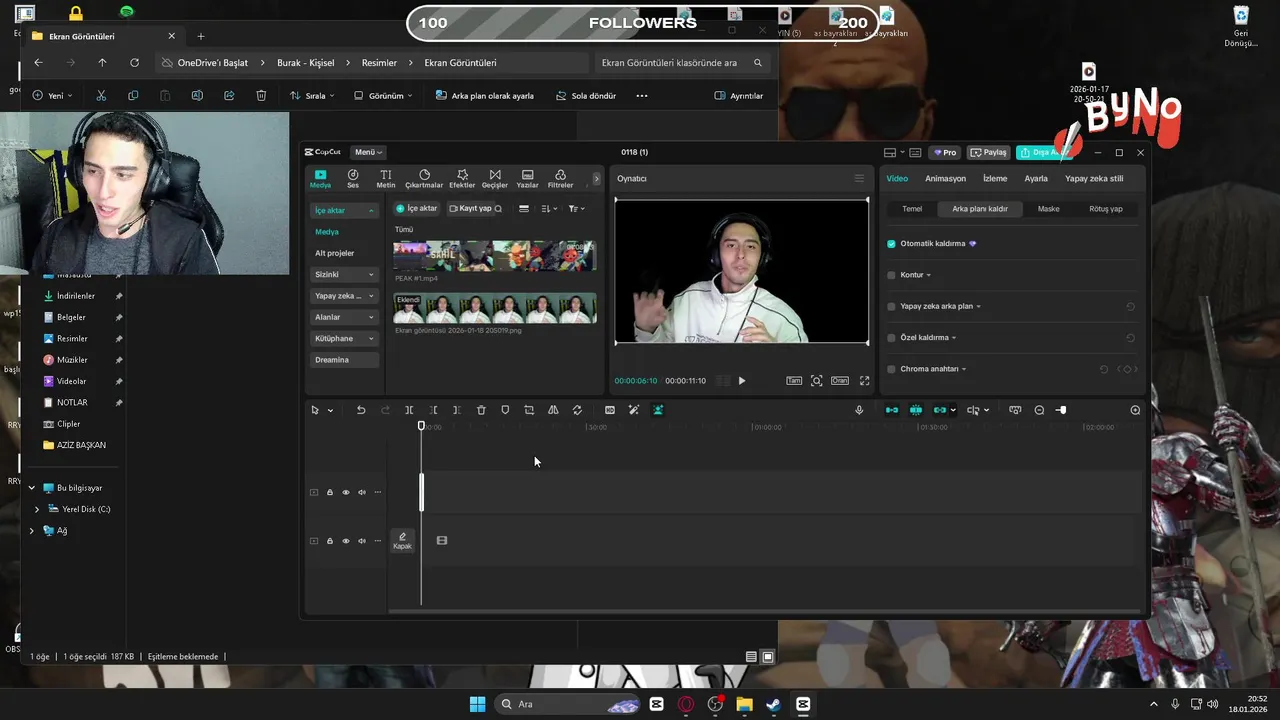The width and height of the screenshot is (1280, 720).
Task: Select the PEAK #1.mp4 media thumbnail
Action: pos(495,255)
